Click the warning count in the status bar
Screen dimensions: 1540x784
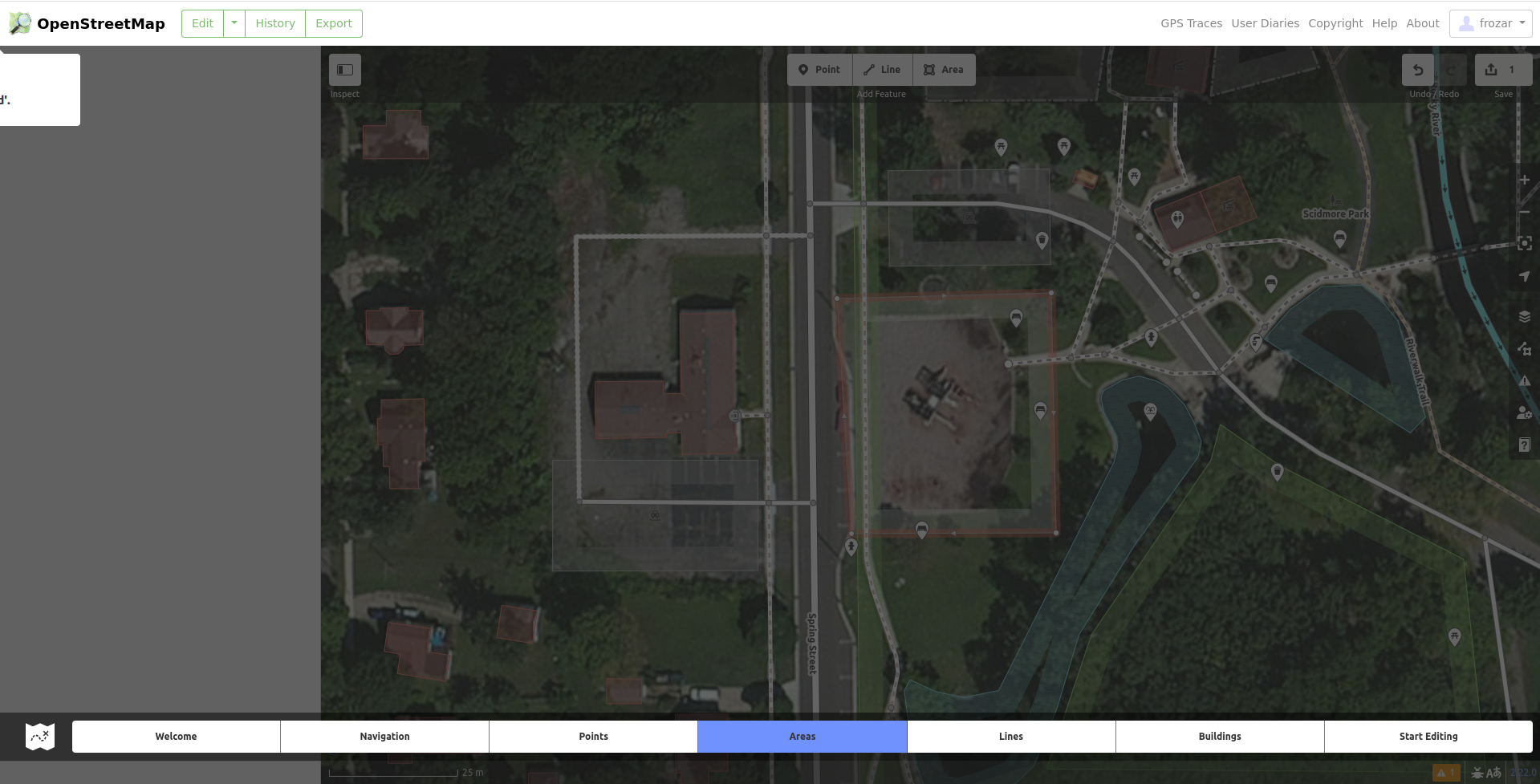tap(1449, 772)
